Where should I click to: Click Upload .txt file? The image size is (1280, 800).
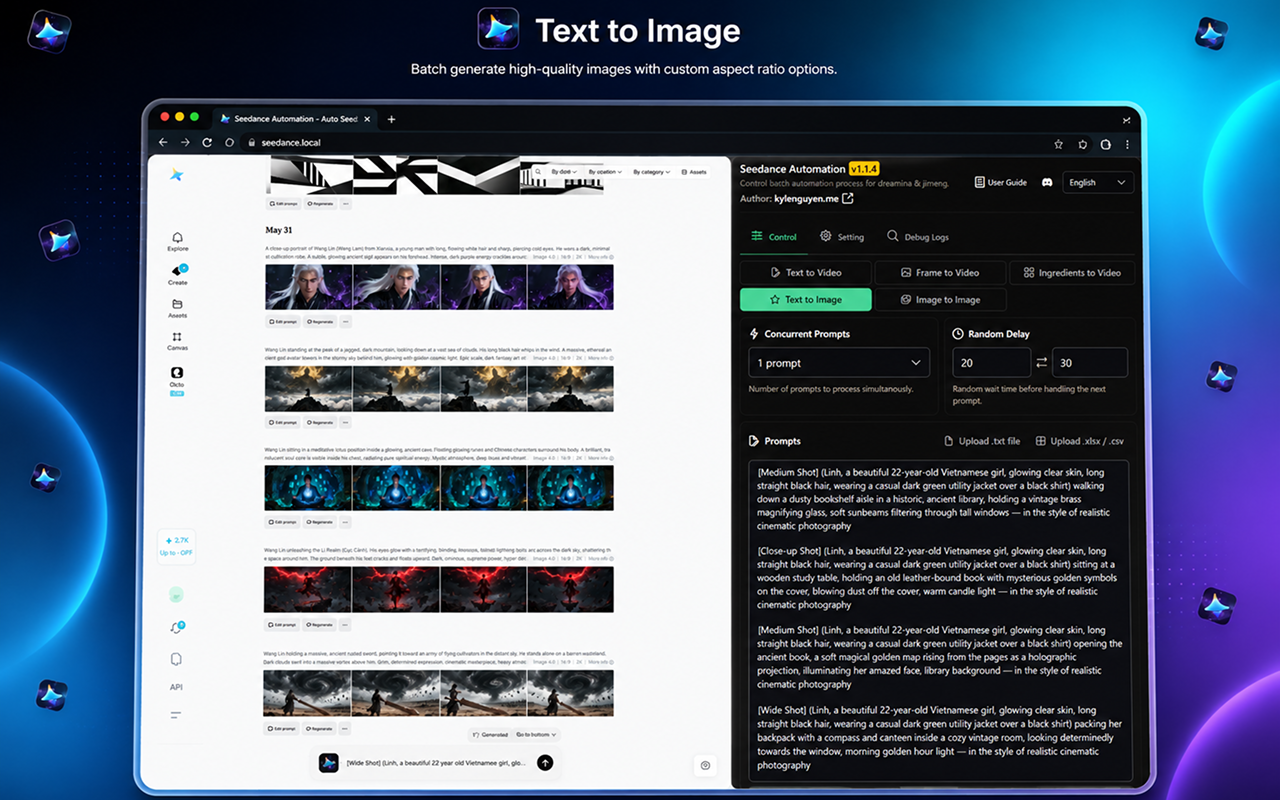point(983,441)
